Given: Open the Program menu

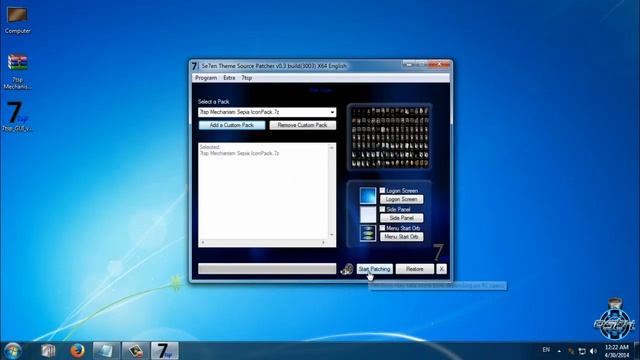Looking at the screenshot, I should tap(206, 78).
